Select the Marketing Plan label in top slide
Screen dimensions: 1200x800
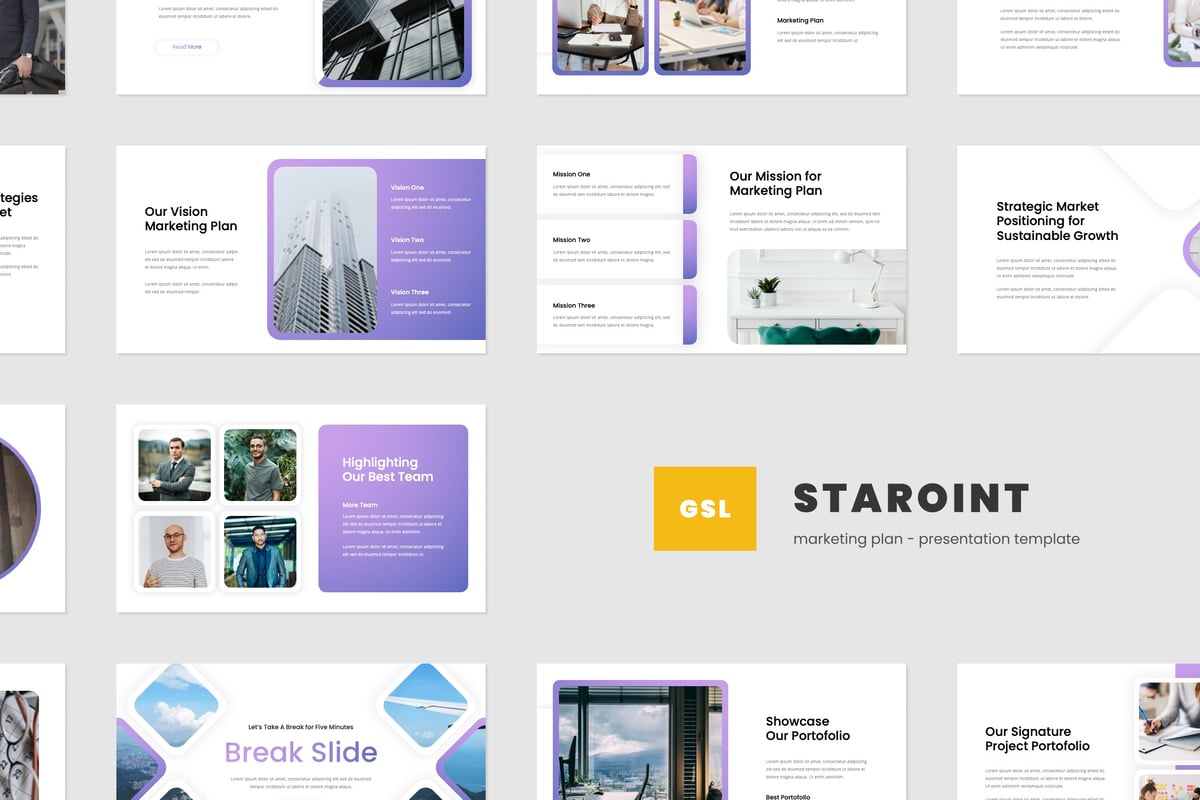(x=800, y=20)
